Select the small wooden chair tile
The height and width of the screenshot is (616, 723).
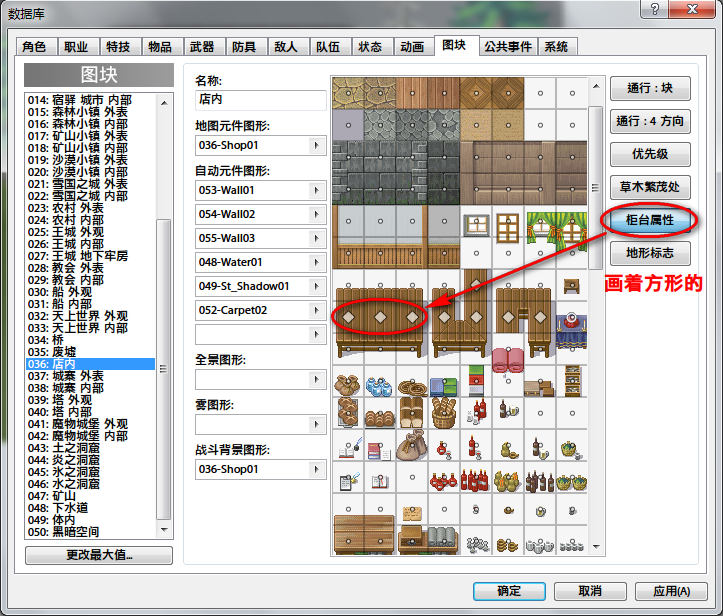572,286
